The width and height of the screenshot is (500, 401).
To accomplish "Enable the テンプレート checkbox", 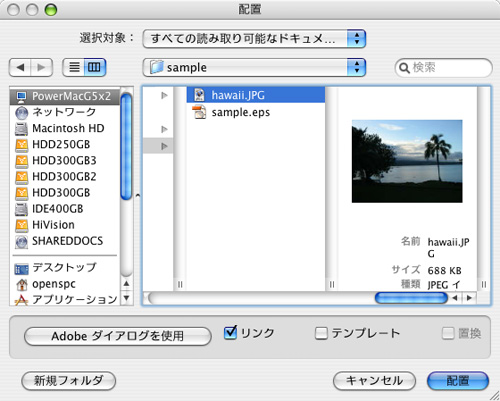I will [x=321, y=333].
